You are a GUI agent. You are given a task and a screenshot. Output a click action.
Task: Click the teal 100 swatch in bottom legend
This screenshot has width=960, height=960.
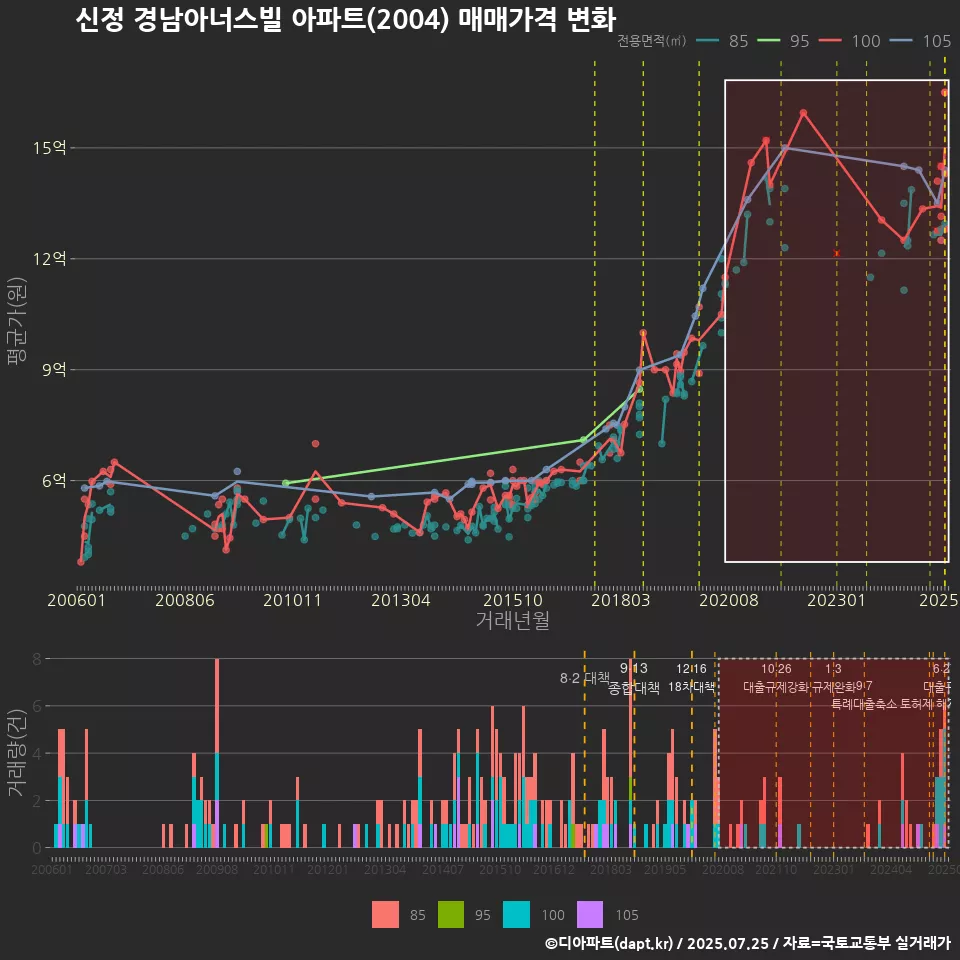(x=516, y=915)
